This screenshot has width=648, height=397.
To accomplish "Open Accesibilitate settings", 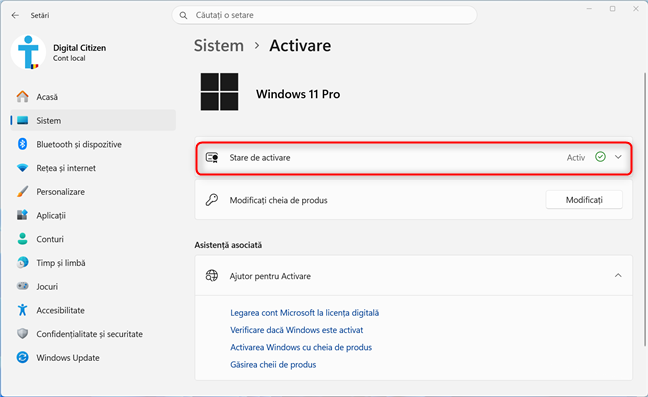I will point(93,310).
